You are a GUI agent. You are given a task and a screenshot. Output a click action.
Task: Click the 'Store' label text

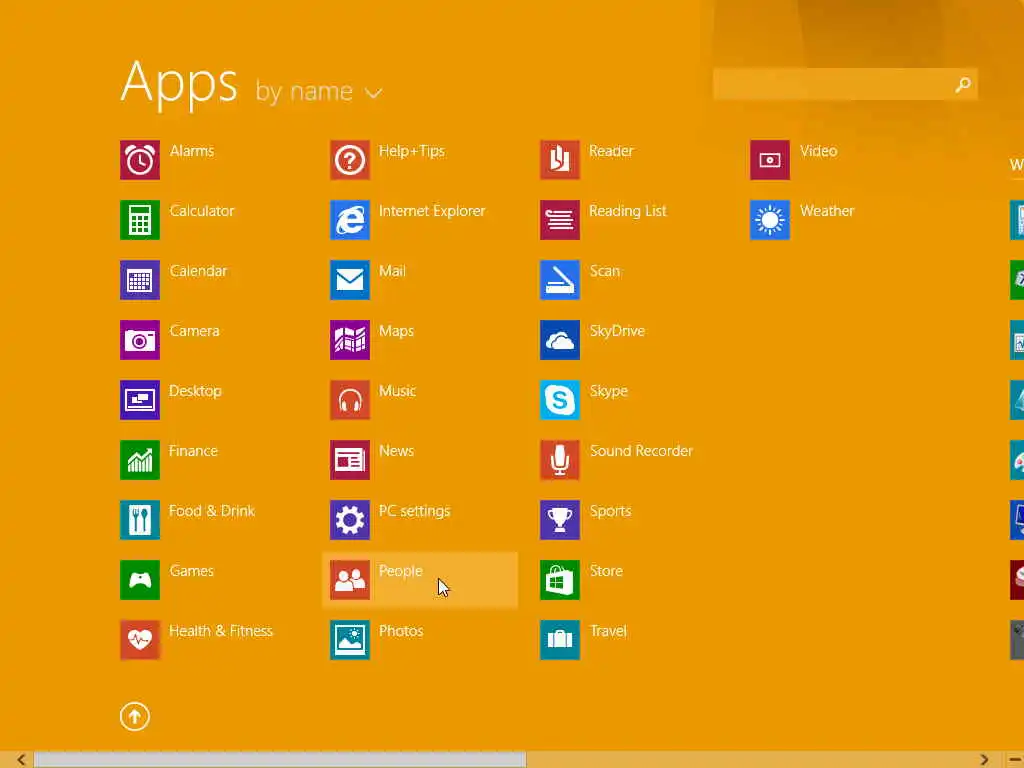(x=606, y=571)
